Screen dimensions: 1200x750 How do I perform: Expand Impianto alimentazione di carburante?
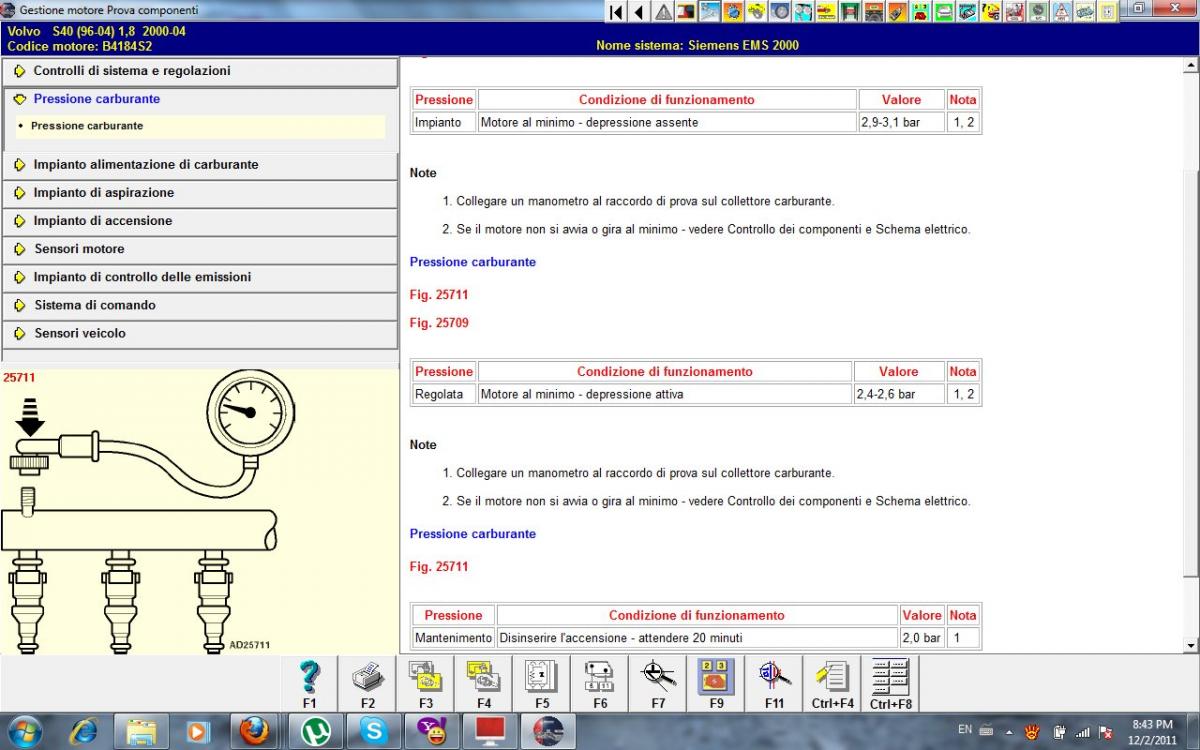(200, 165)
